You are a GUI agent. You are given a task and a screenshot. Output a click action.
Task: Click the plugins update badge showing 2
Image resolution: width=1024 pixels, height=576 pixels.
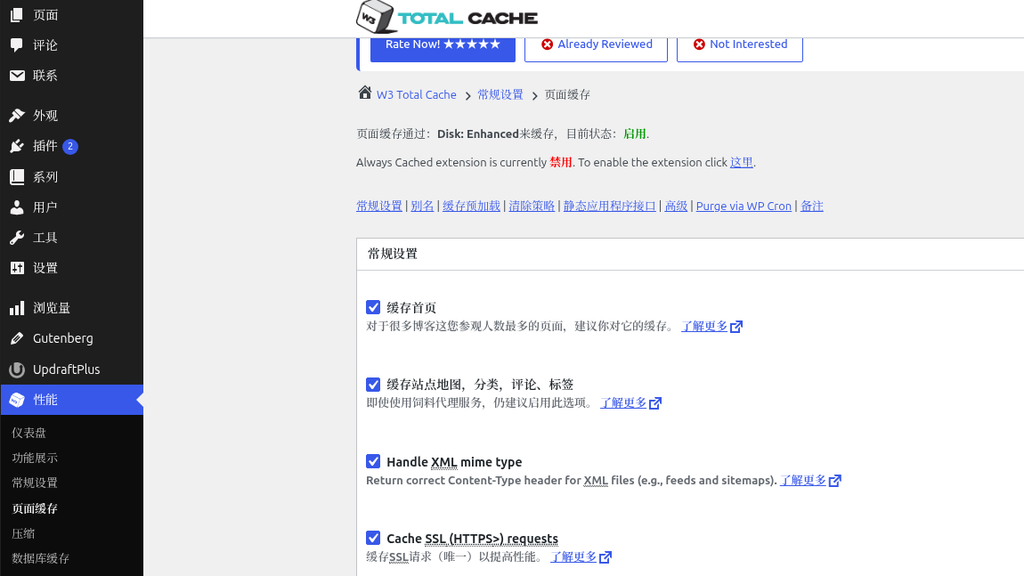[70, 146]
